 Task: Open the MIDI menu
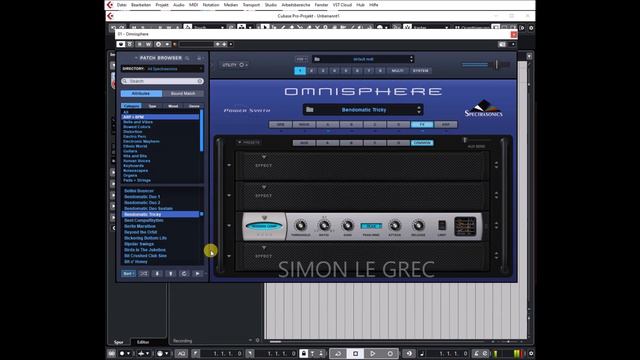(193, 5)
